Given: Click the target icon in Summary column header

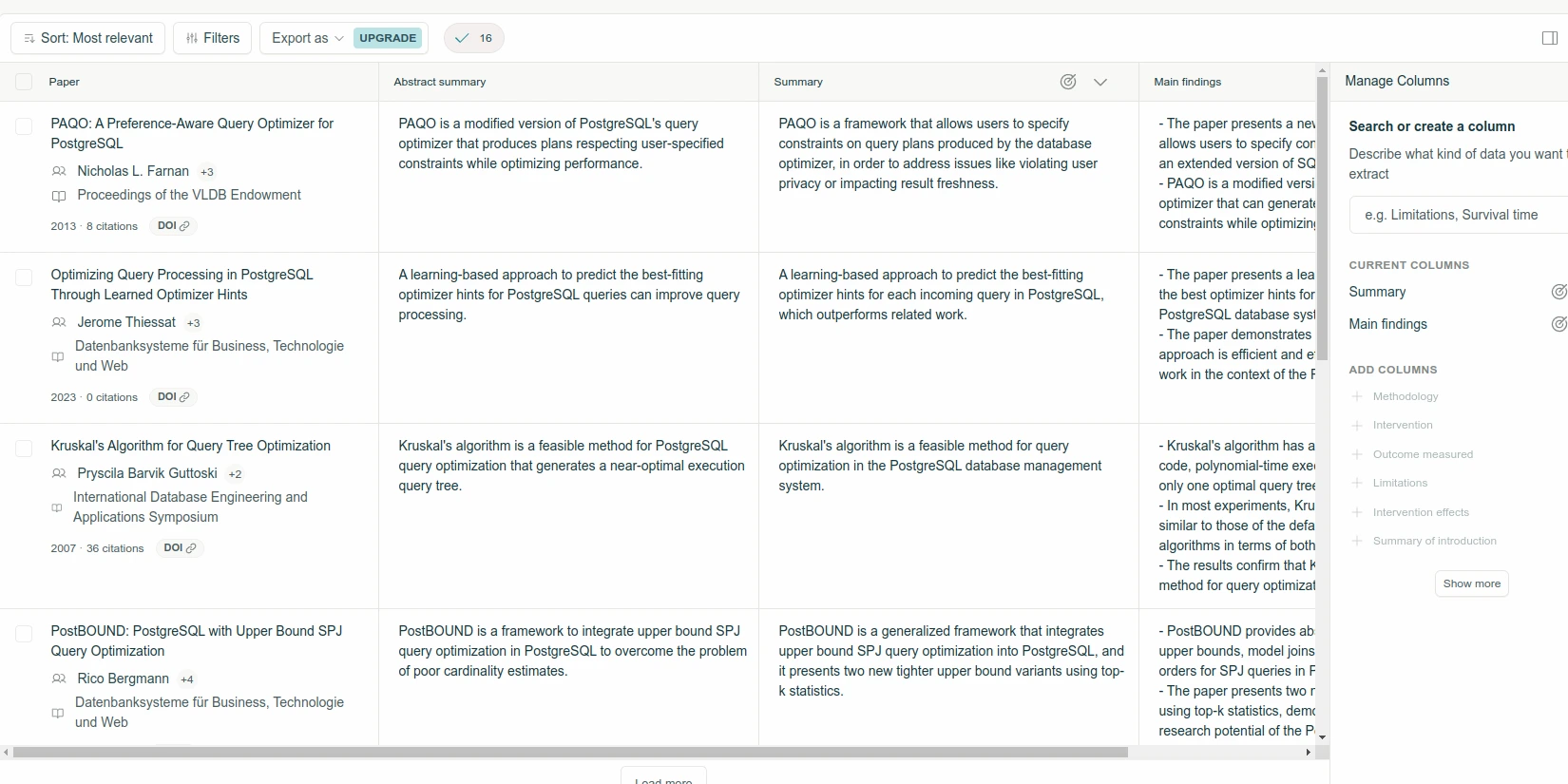Looking at the screenshot, I should click(1068, 82).
